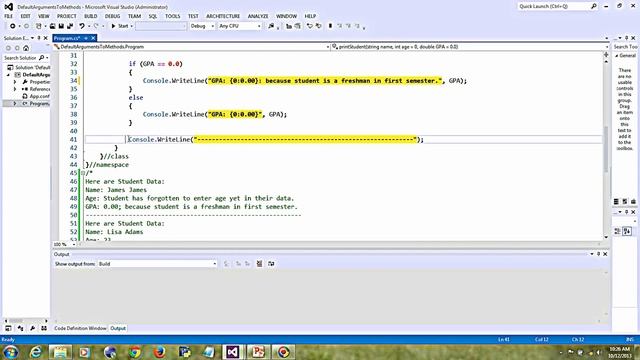Switch to Code Definition Window tab
The width and height of the screenshot is (640, 360).
80,328
